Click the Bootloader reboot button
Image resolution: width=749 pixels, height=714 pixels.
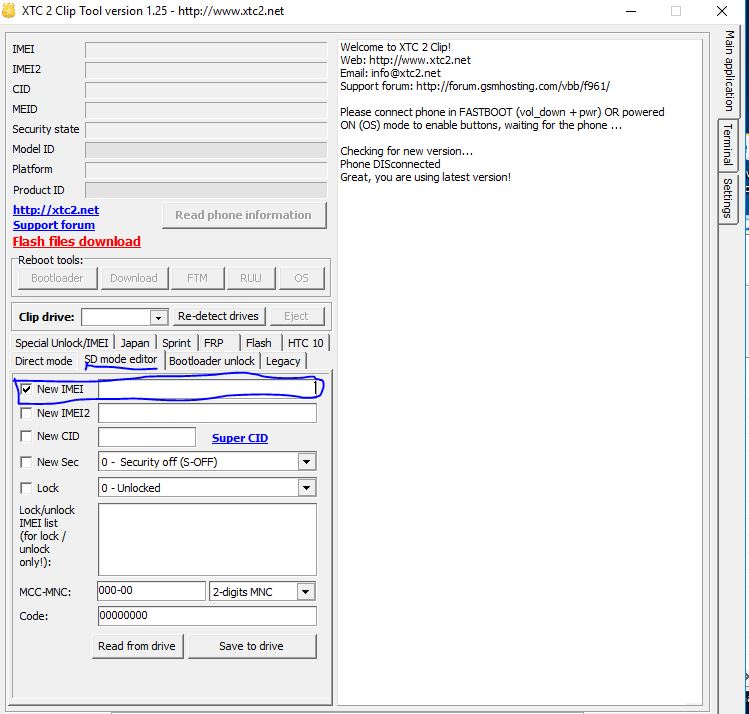pyautogui.click(x=57, y=278)
